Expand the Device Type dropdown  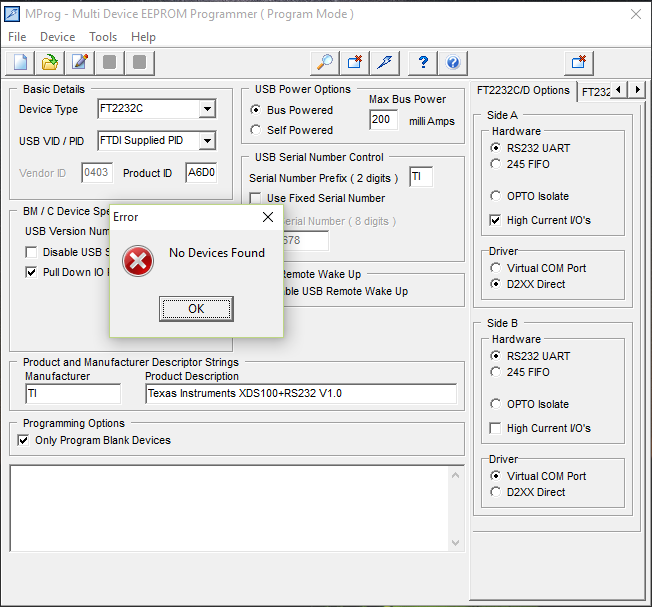[207, 109]
